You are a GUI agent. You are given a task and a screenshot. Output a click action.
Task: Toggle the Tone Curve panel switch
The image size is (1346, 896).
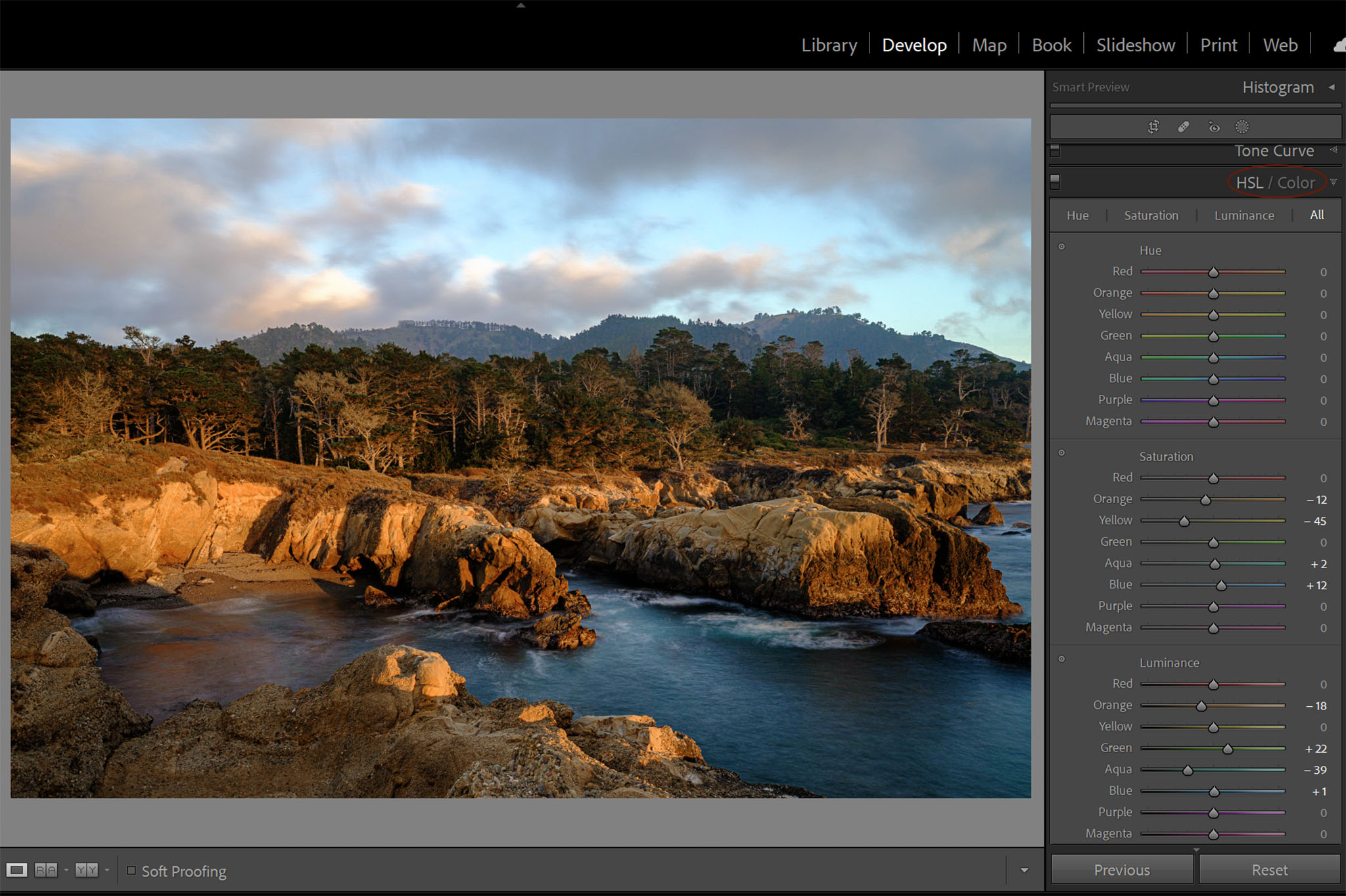pyautogui.click(x=1055, y=150)
